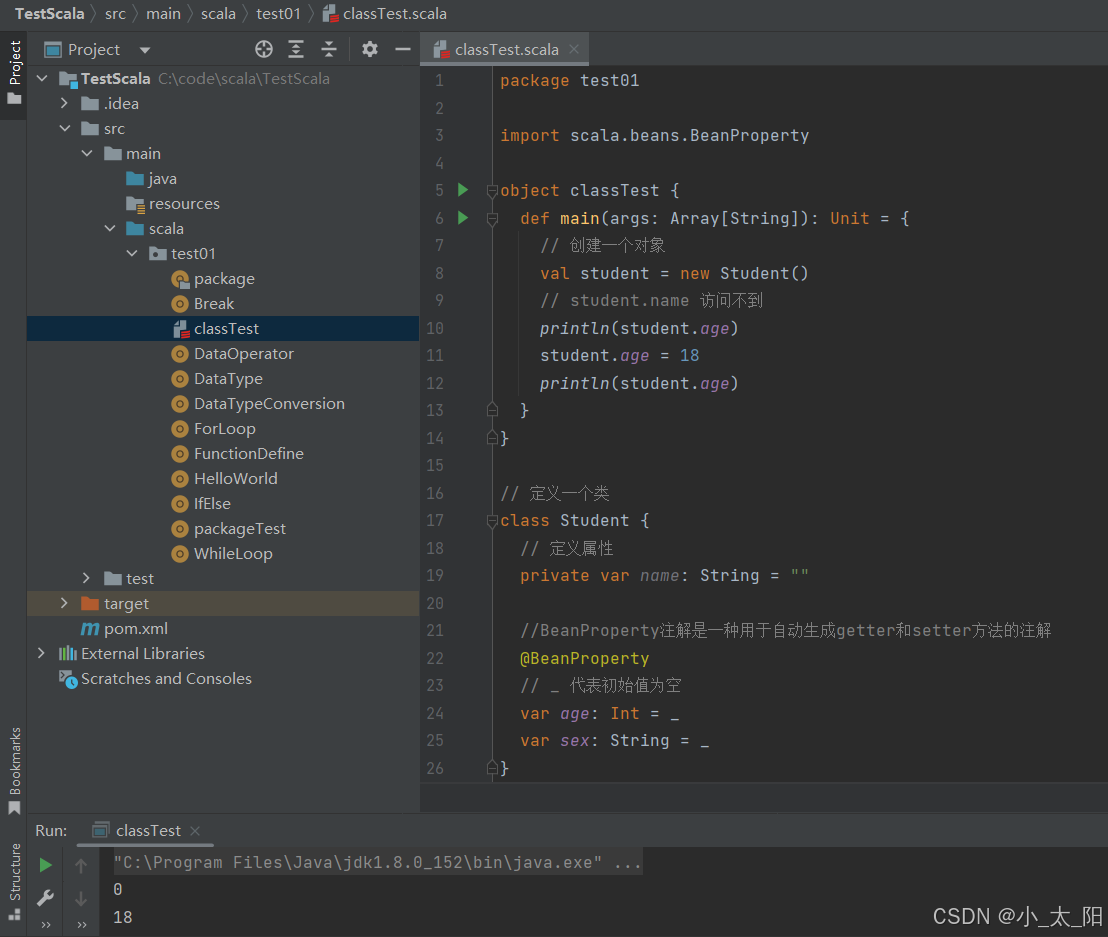Expand the target folder

pos(64,603)
